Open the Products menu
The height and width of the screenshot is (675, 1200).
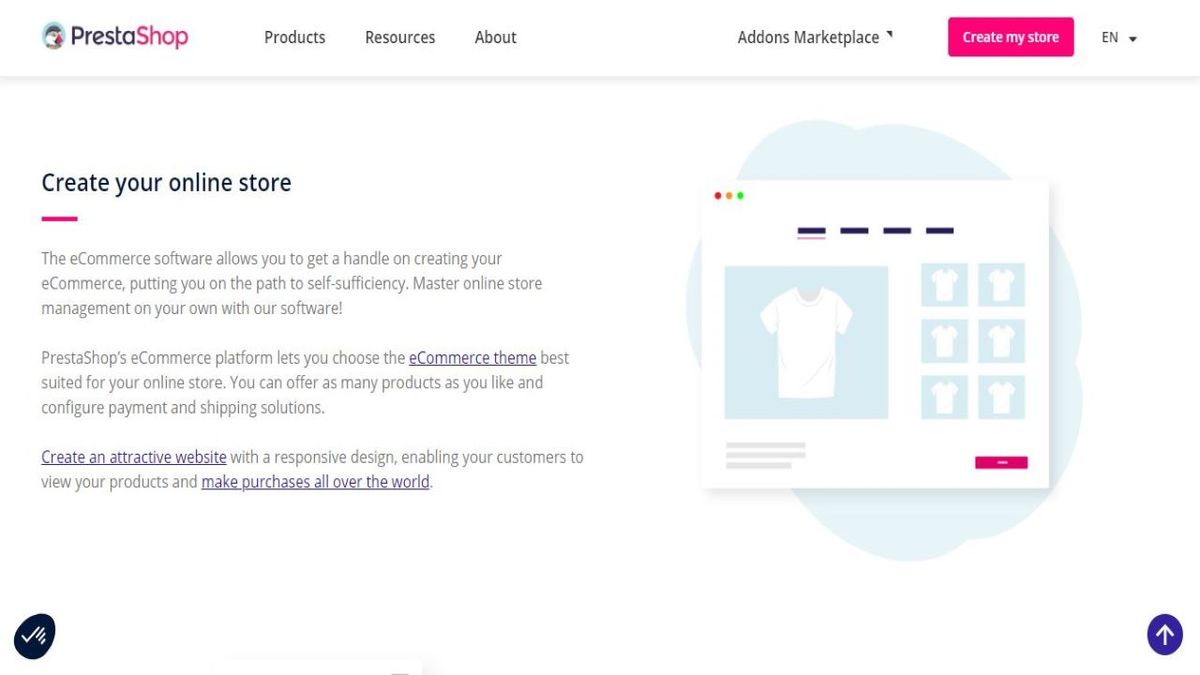click(294, 37)
